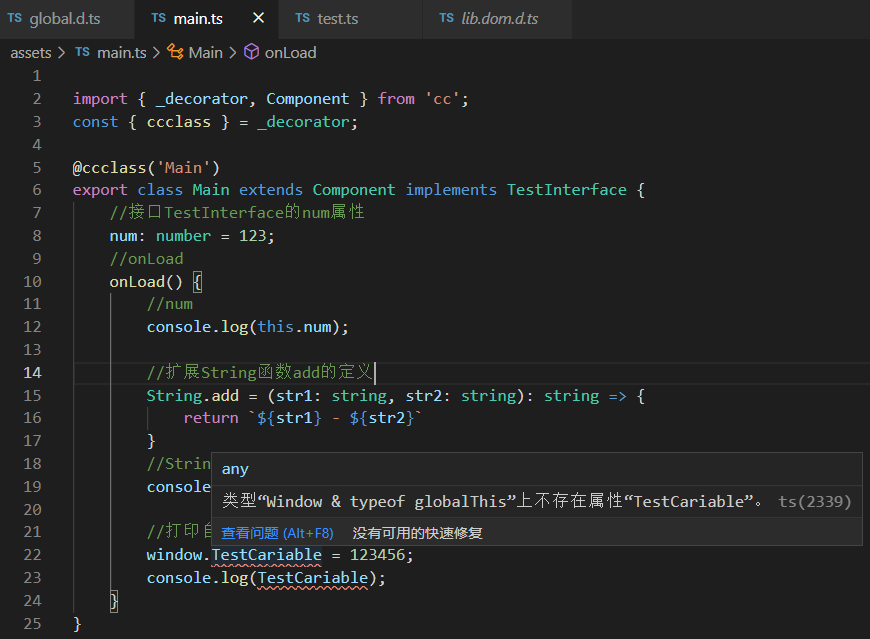Click line number 14 in the gutter

click(32, 373)
